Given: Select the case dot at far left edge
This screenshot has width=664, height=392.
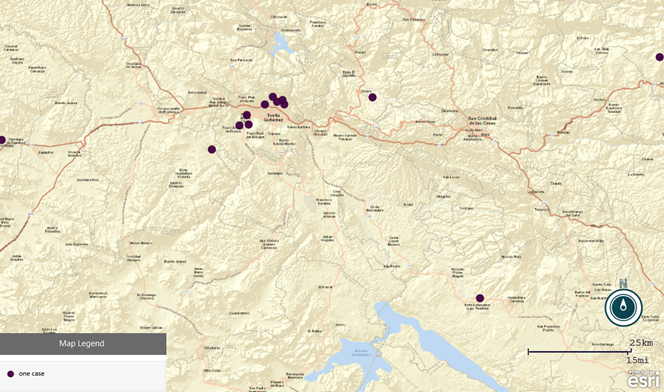Looking at the screenshot, I should click(x=2, y=140).
